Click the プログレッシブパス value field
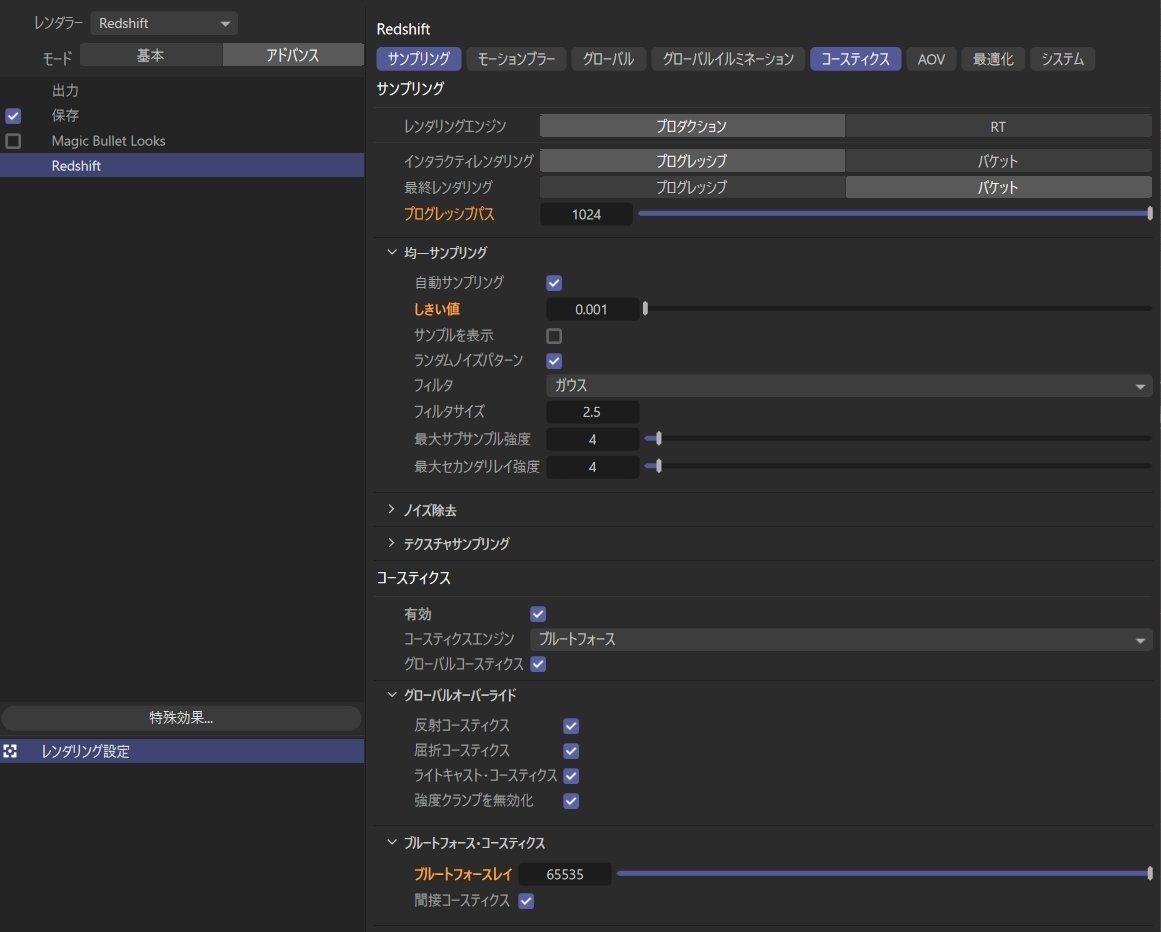Screen dimensions: 1161x932 (586, 214)
